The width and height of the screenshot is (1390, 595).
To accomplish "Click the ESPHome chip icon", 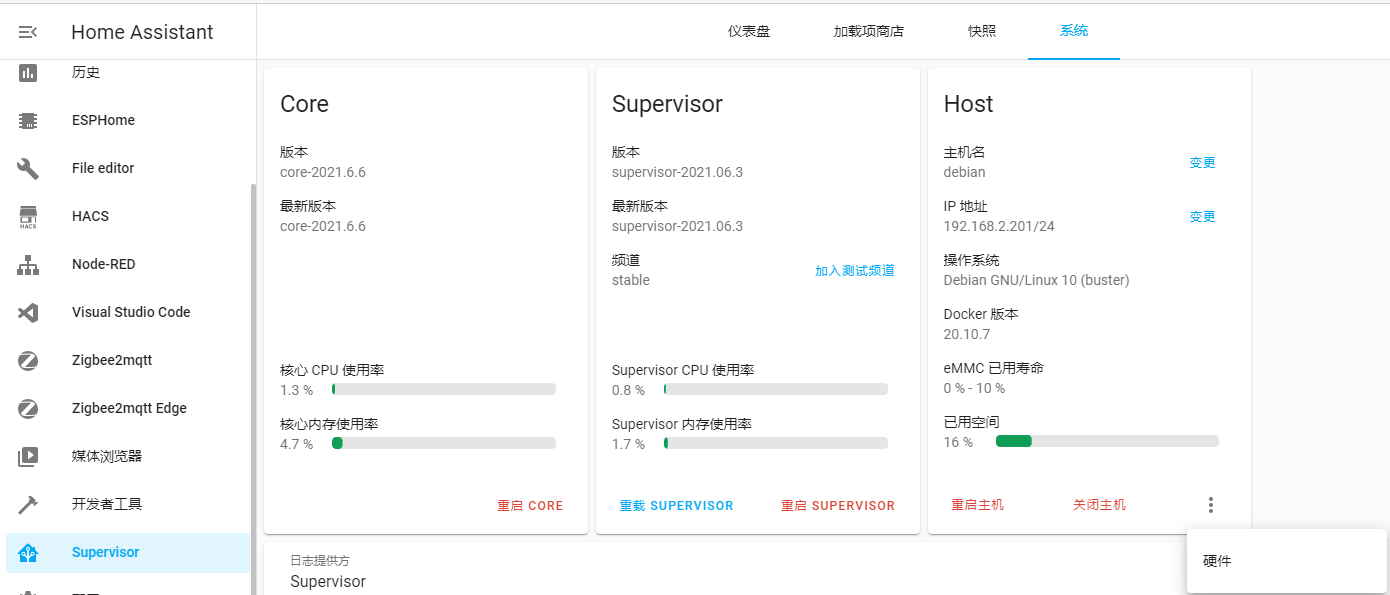I will tap(28, 120).
